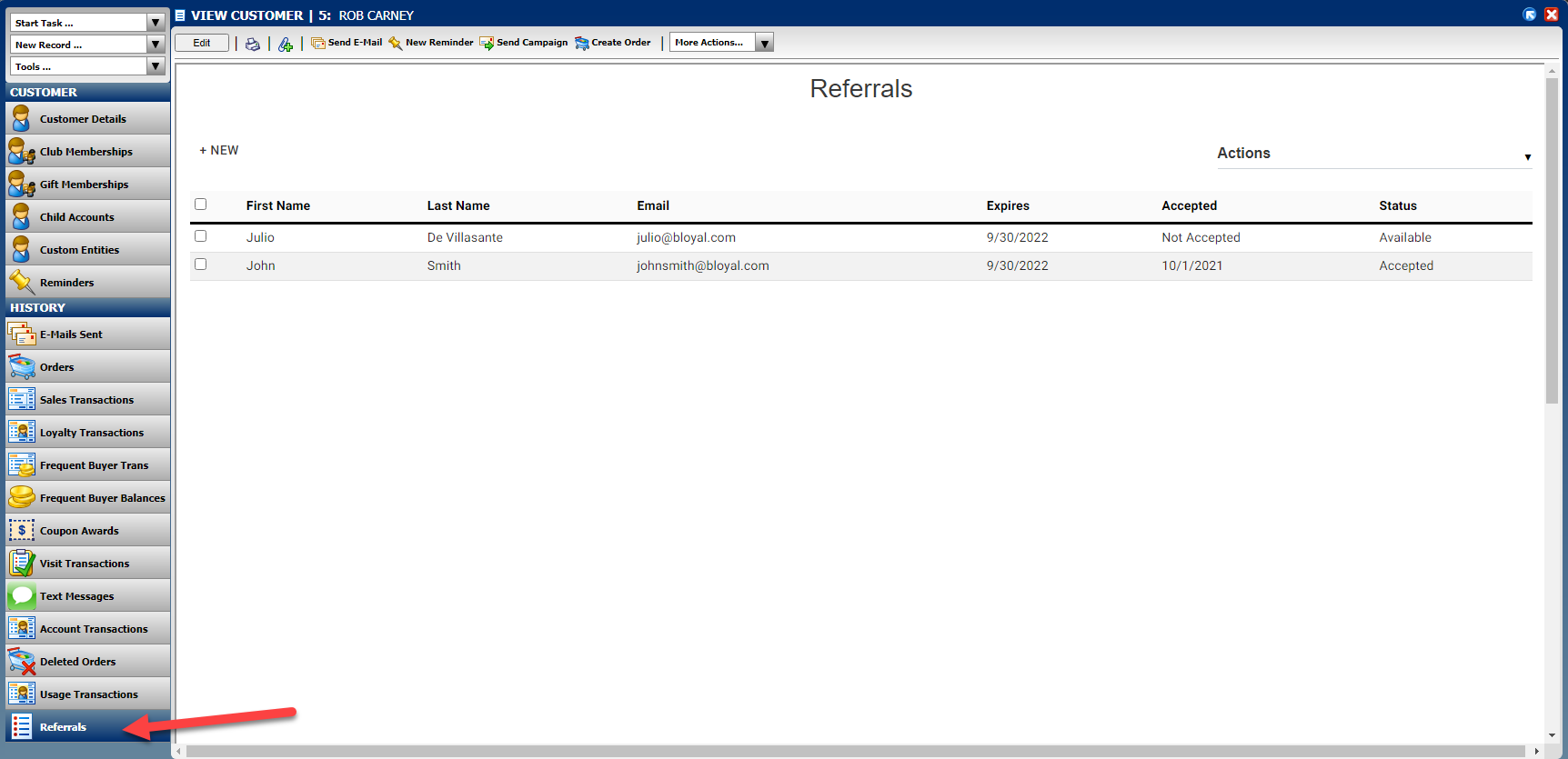Sort by Status column header
Screen dimensions: 1568x759
point(1398,205)
